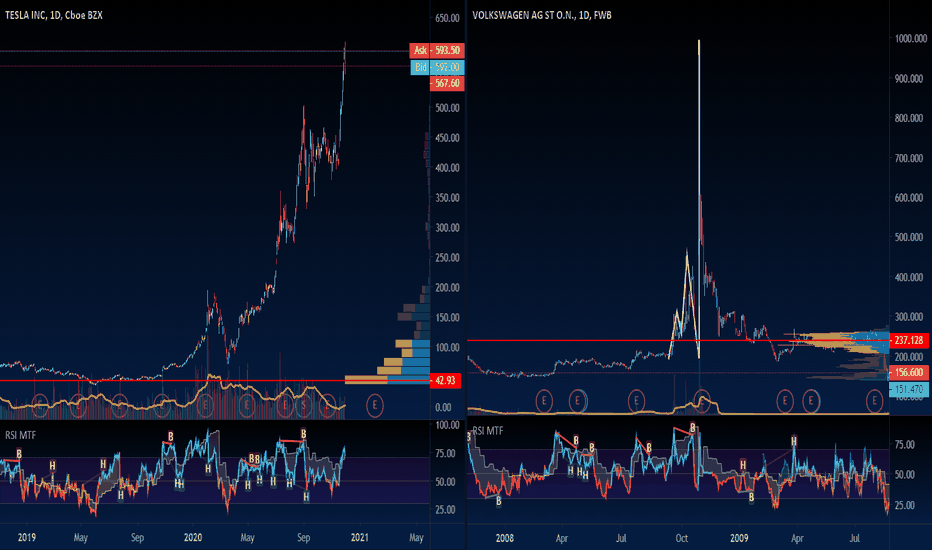Click the 2020 label on Tesla time axis
The height and width of the screenshot is (550, 932).
[193, 538]
